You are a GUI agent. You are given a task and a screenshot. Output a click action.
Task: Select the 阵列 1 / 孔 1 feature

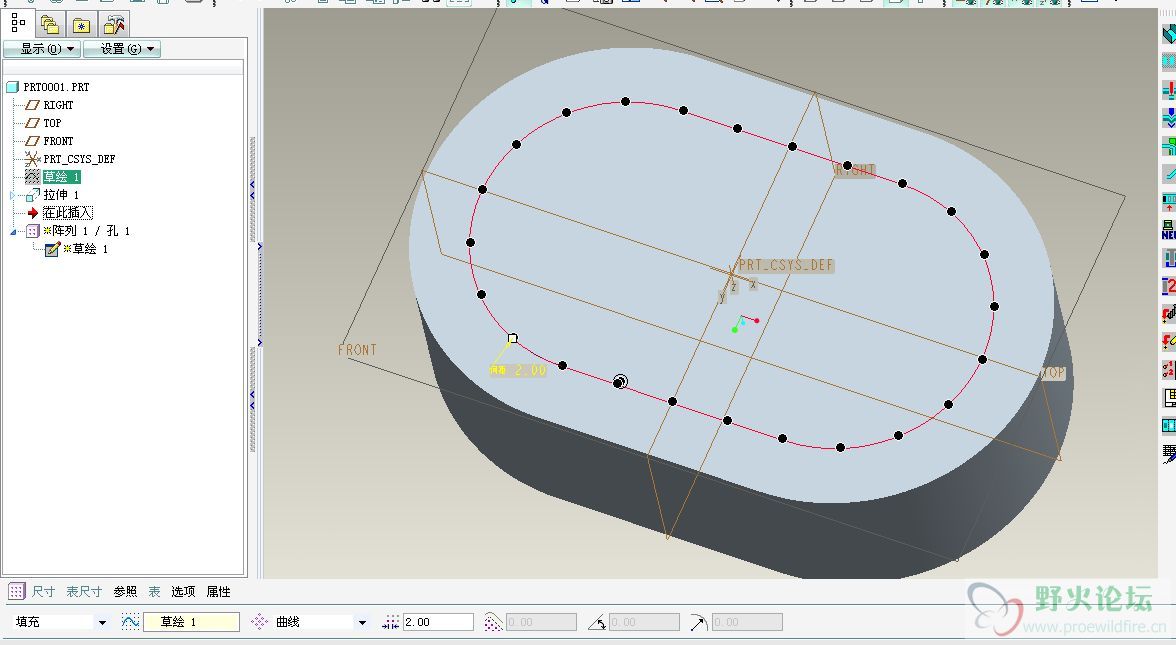(x=91, y=231)
